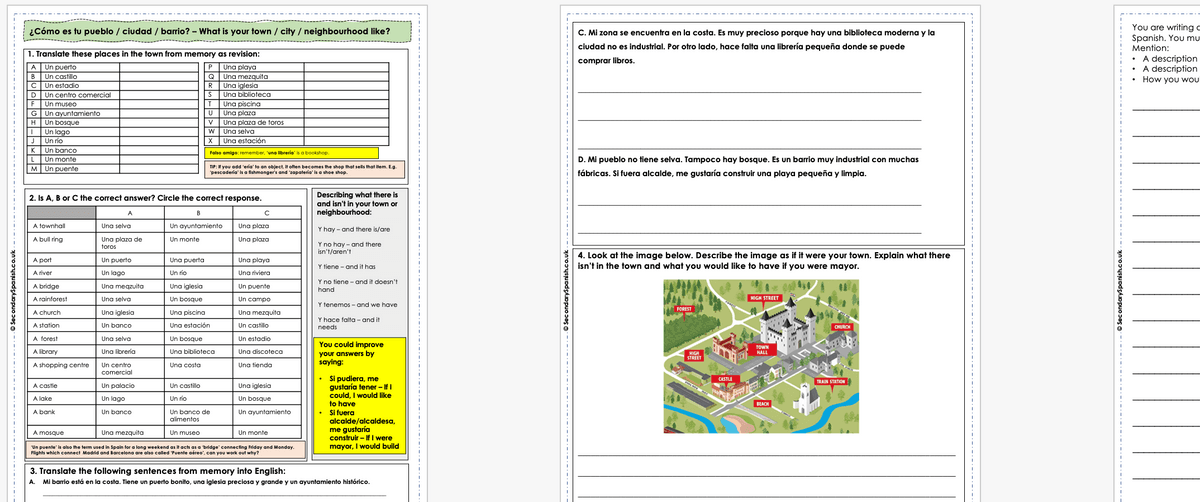The height and width of the screenshot is (502, 1200).
Task: Click 'Un centro comercial' in revision list row D
Action: (76, 95)
